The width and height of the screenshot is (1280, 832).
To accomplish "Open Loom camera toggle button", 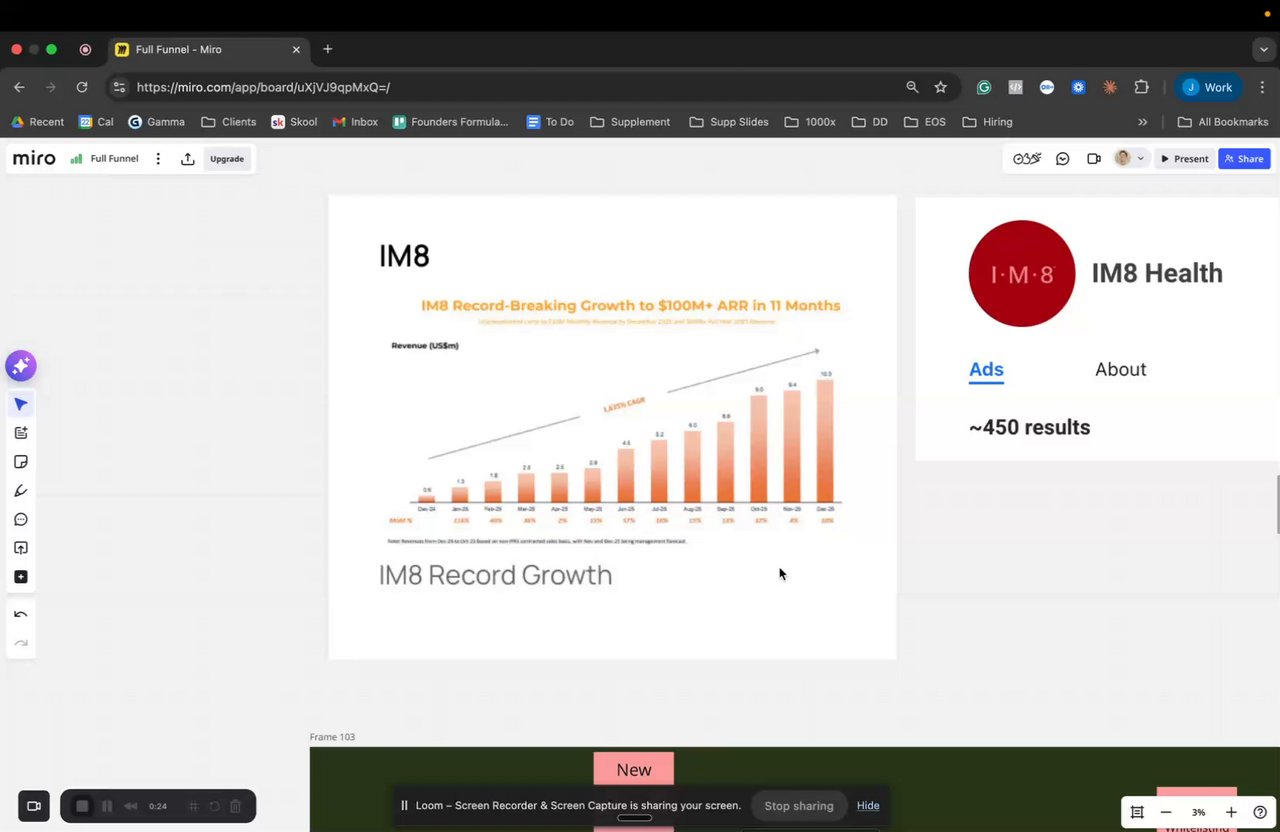I will [x=33, y=806].
